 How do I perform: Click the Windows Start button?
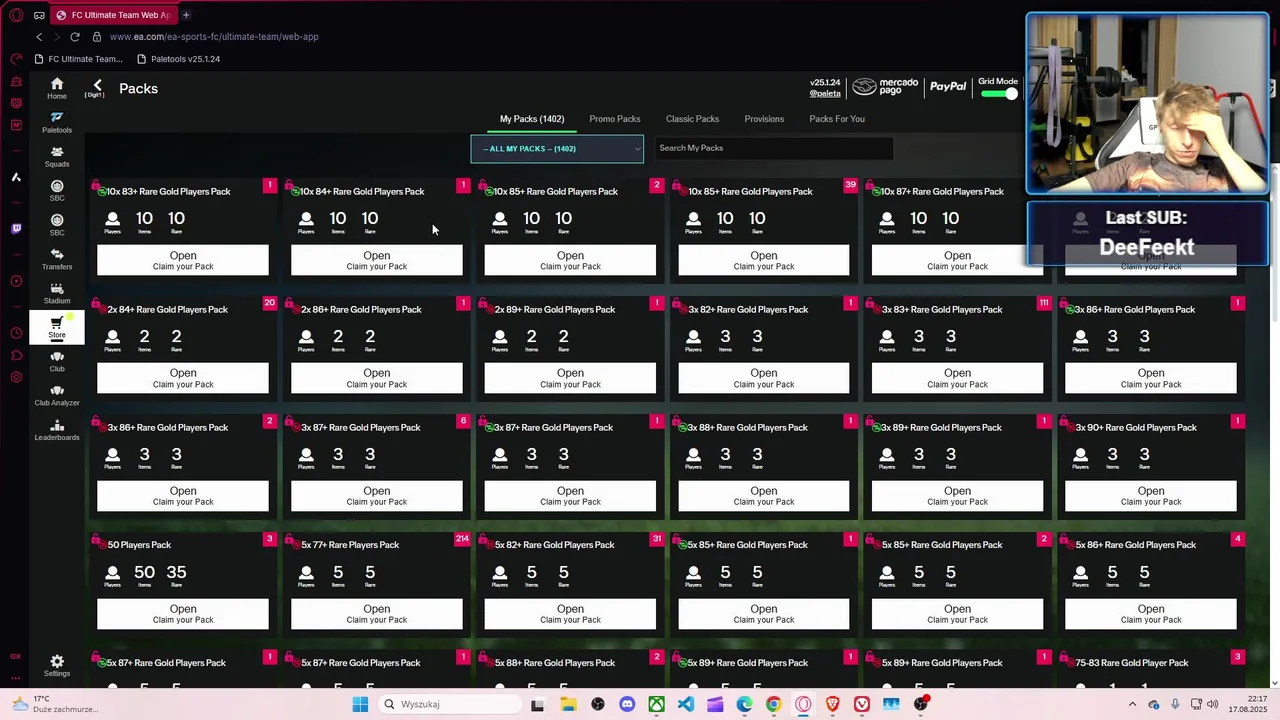point(360,704)
